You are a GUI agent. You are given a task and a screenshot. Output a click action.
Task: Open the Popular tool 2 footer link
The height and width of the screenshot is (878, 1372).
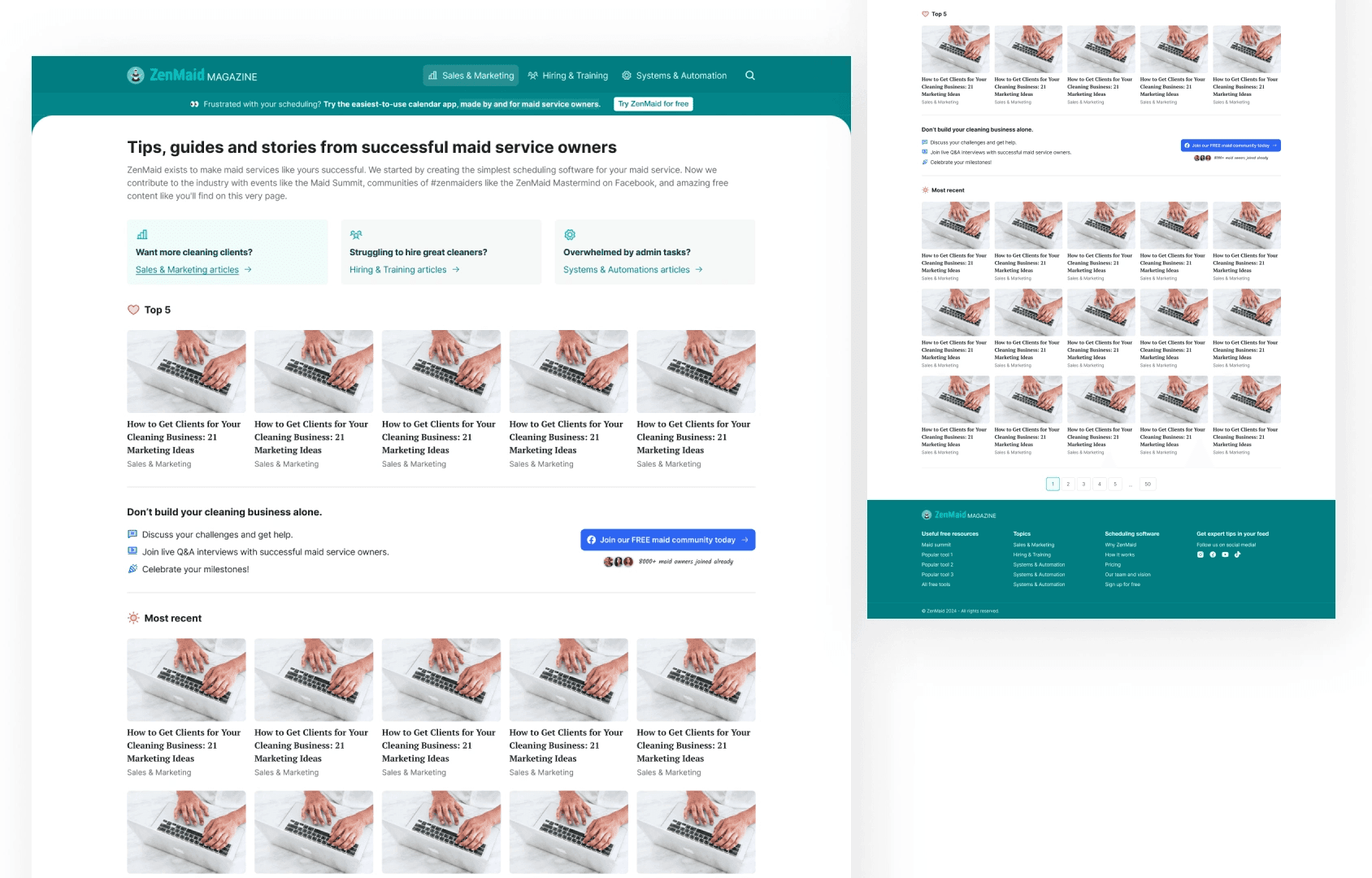[937, 564]
